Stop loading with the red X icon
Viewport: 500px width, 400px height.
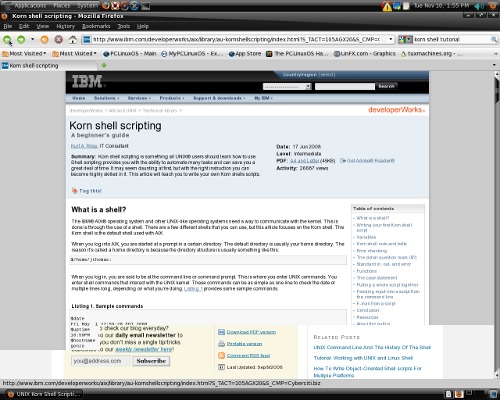pos(59,40)
